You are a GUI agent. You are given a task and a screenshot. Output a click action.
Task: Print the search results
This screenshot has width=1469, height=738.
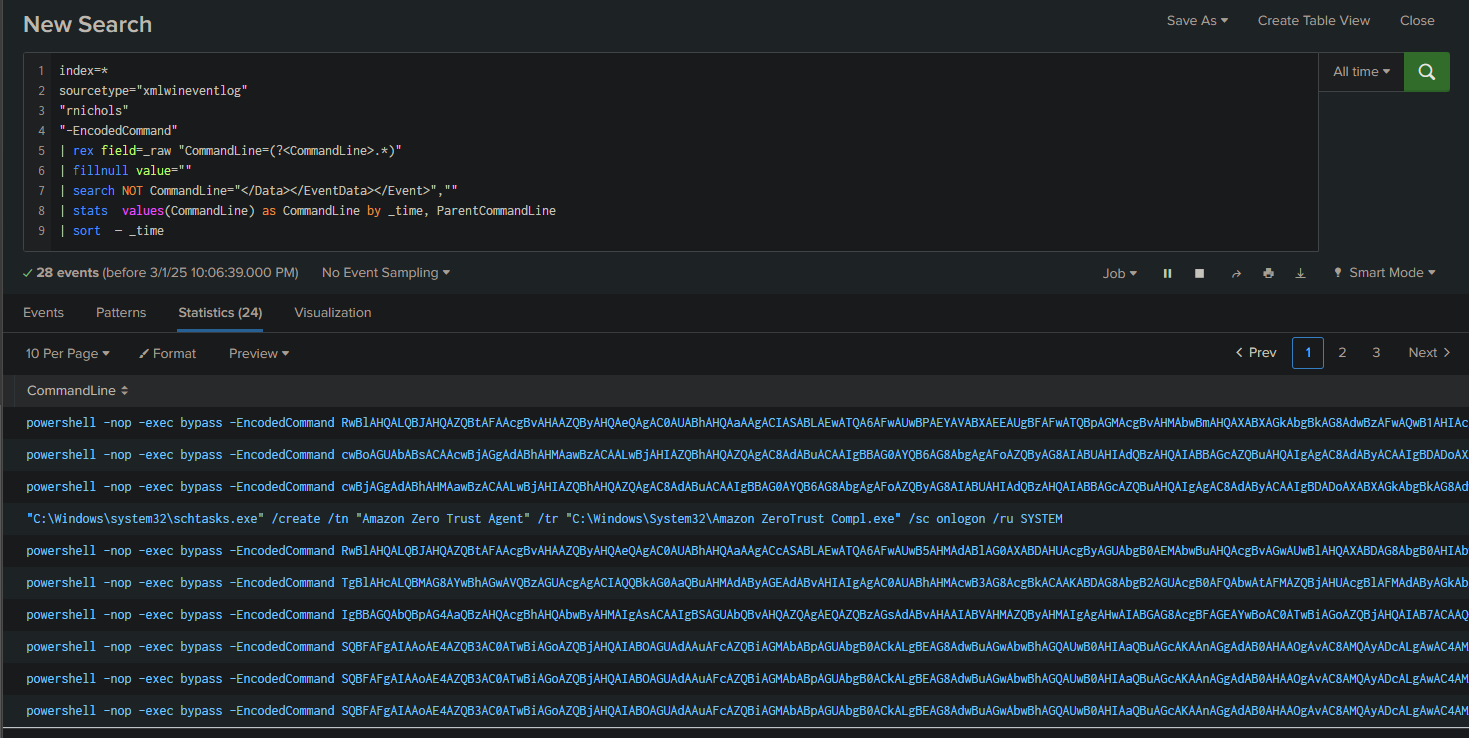pyautogui.click(x=1268, y=273)
